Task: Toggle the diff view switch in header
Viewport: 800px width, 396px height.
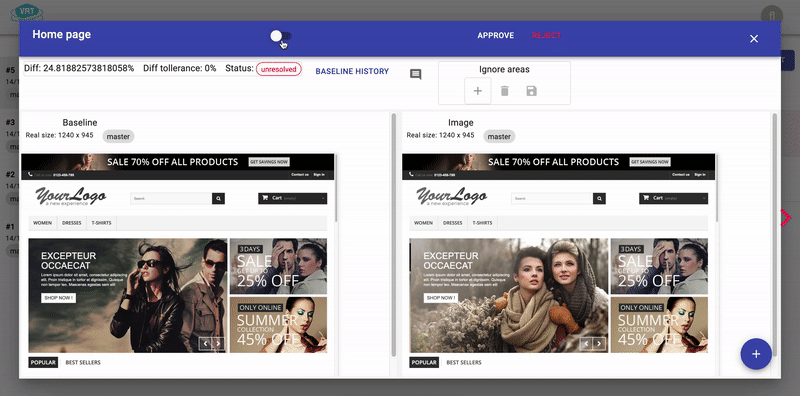Action: 281,36
